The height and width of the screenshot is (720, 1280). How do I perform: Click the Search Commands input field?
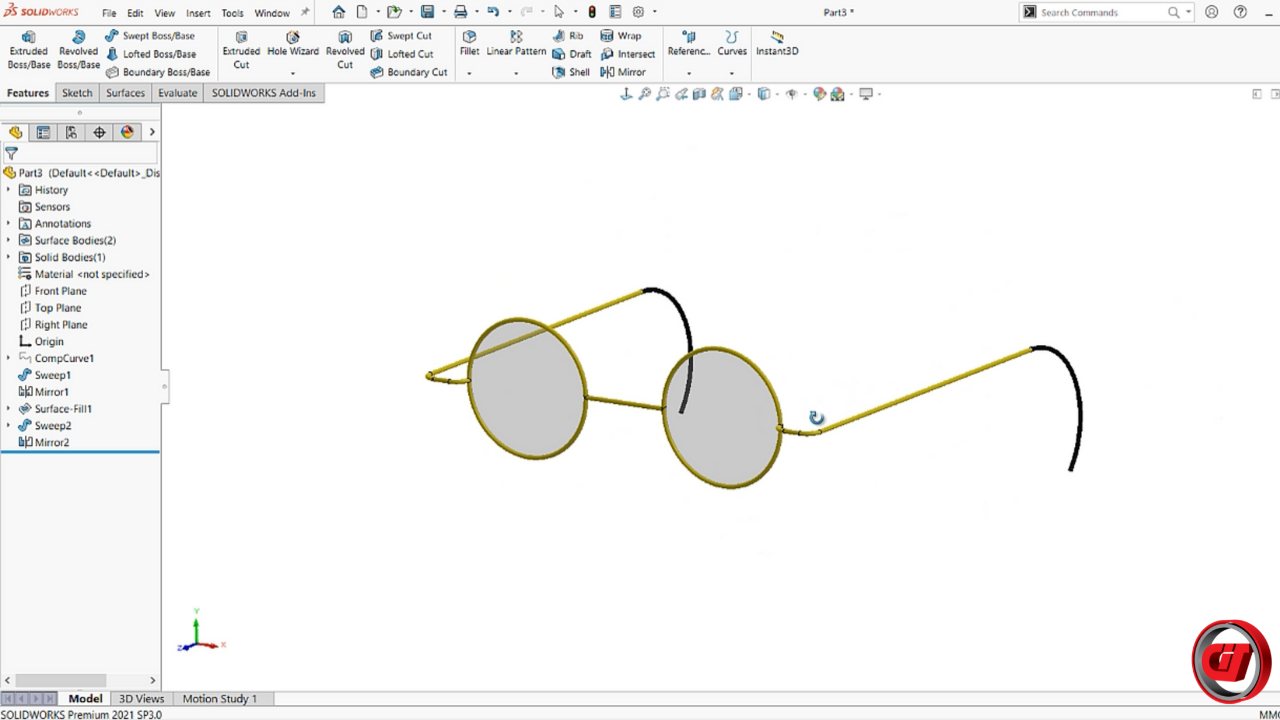click(1102, 12)
